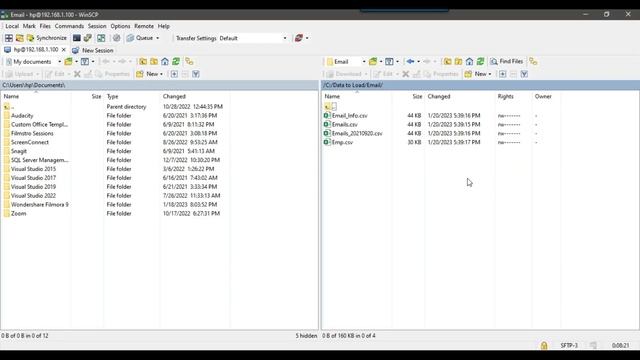
Task: Expand the Queue dropdown arrow
Action: pyautogui.click(x=158, y=38)
